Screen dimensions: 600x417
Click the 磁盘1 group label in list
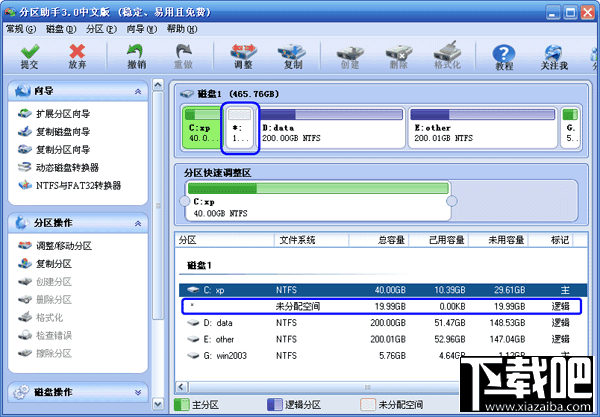pos(199,265)
